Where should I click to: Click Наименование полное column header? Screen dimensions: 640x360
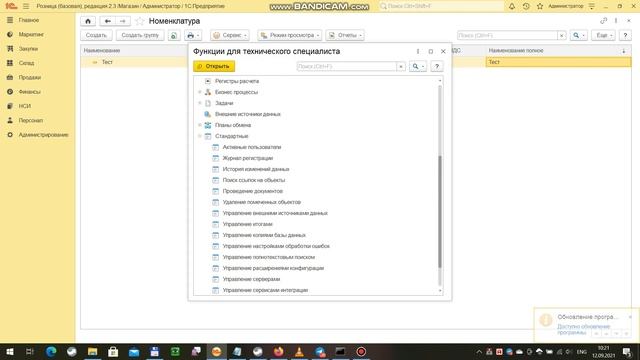(x=516, y=51)
